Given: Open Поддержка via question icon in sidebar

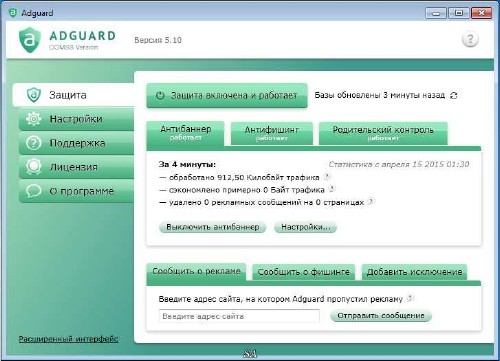Looking at the screenshot, I should (x=34, y=143).
